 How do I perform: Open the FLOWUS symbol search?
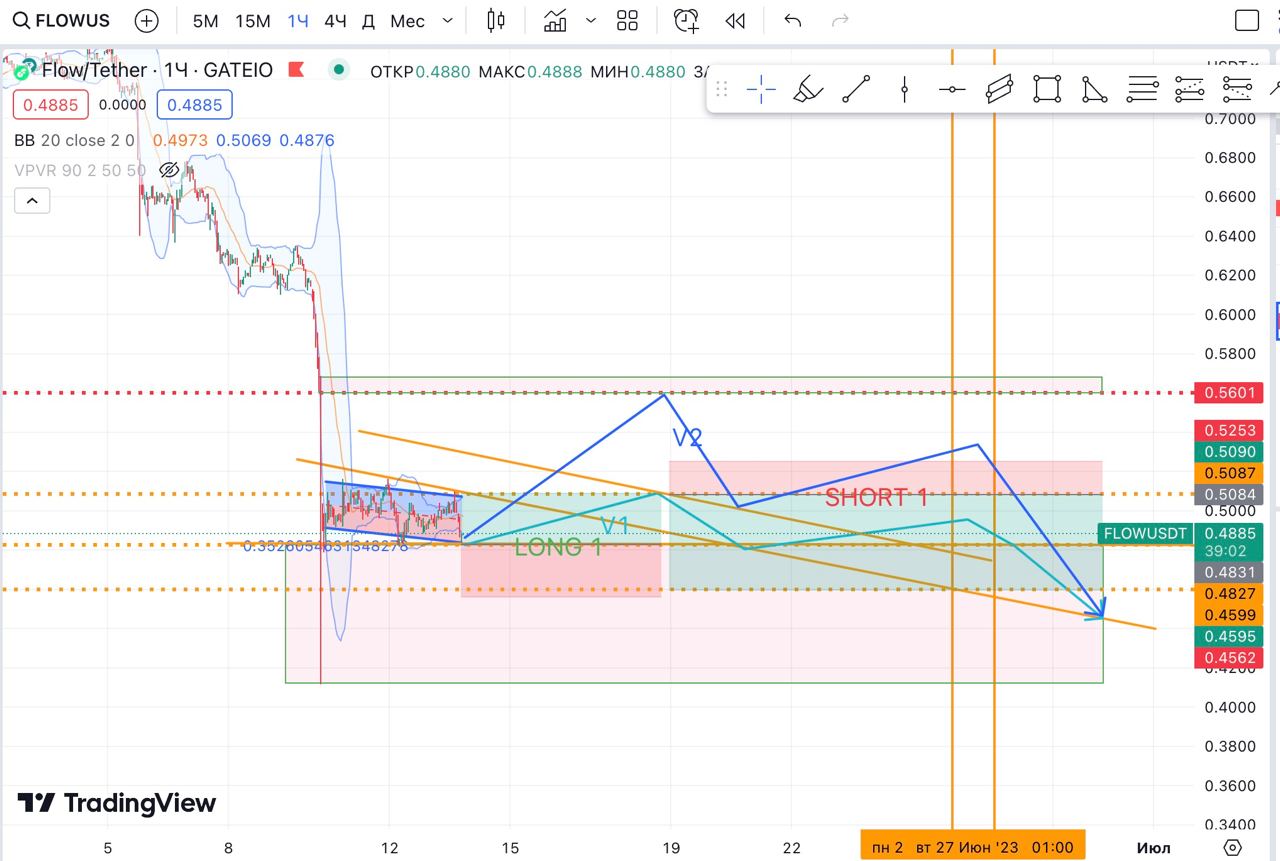pos(62,21)
